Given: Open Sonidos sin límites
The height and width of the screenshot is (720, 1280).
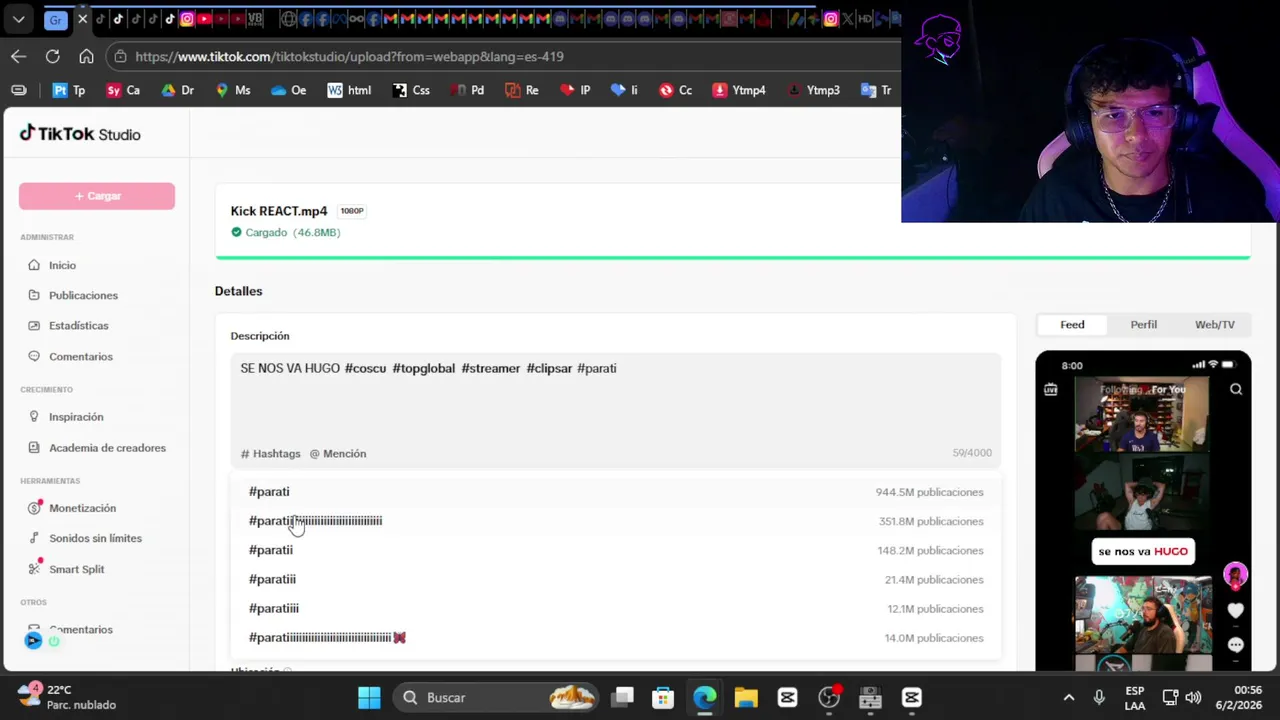Looking at the screenshot, I should (95, 538).
